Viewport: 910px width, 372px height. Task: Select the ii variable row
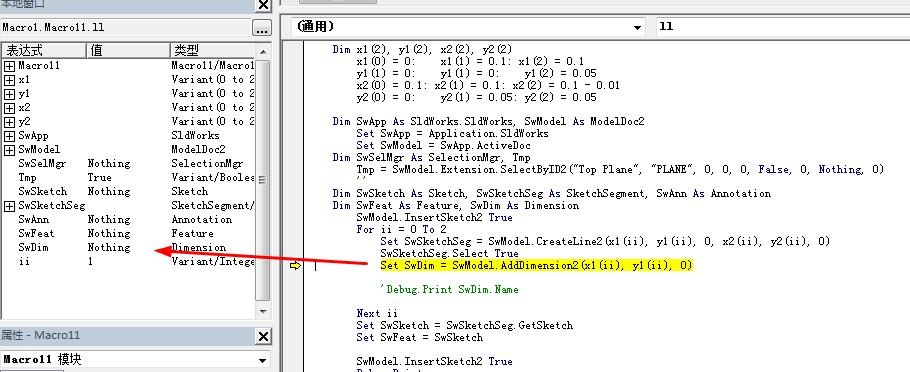click(128, 261)
